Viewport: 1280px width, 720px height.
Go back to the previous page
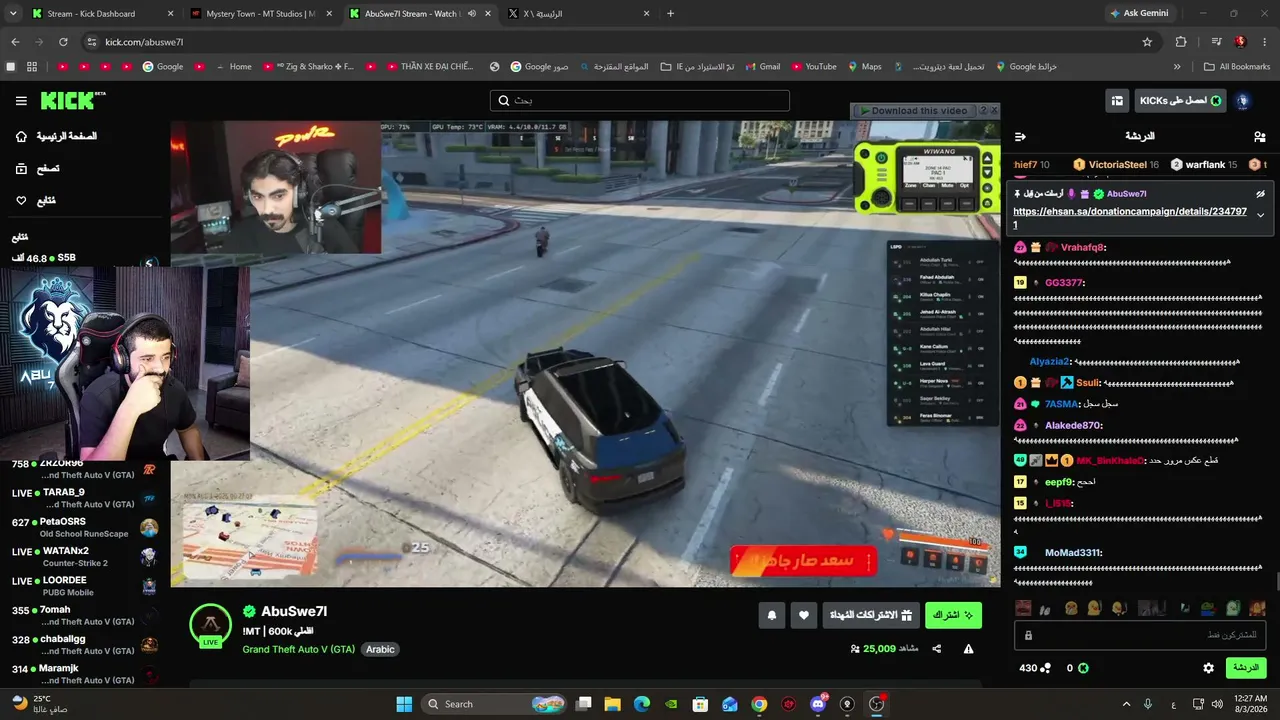click(15, 42)
